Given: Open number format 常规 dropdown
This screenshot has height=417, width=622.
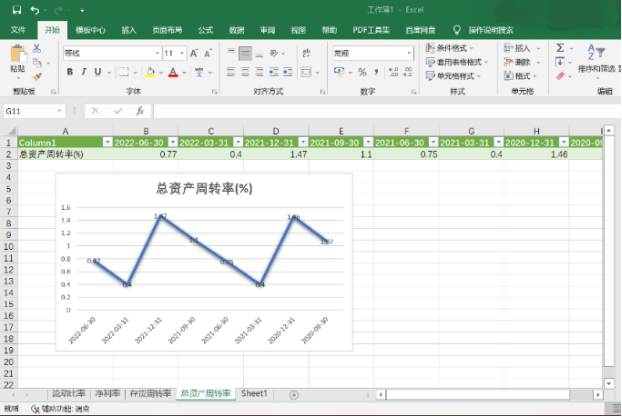Looking at the screenshot, I should pos(409,53).
